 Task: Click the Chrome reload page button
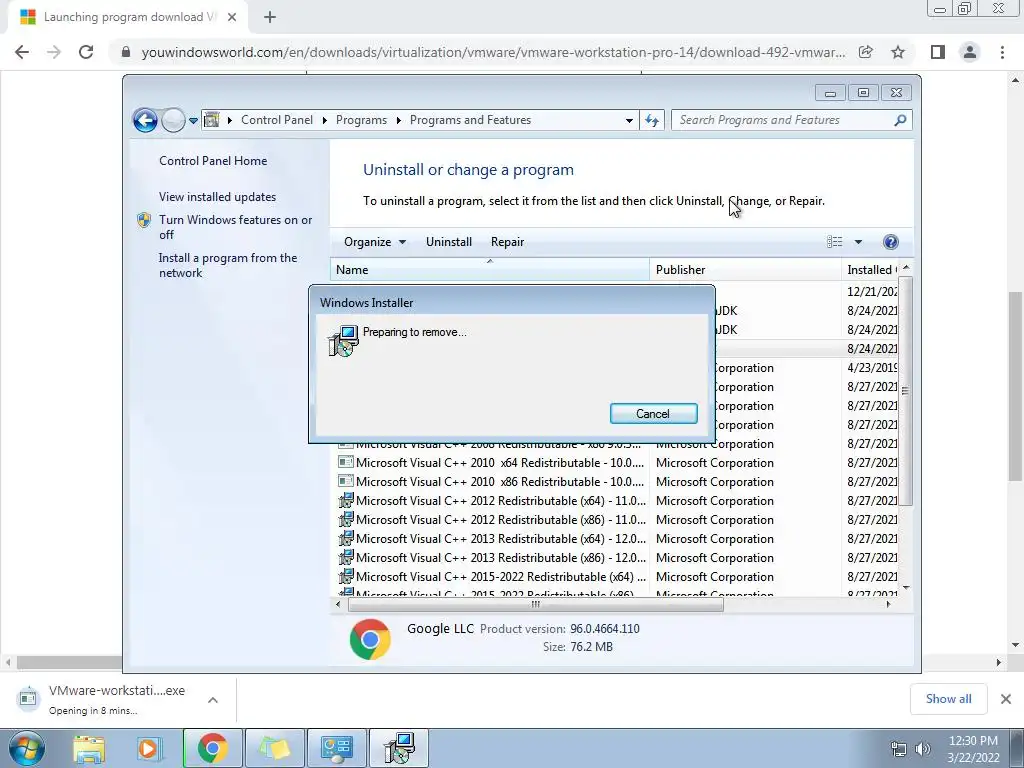(86, 52)
